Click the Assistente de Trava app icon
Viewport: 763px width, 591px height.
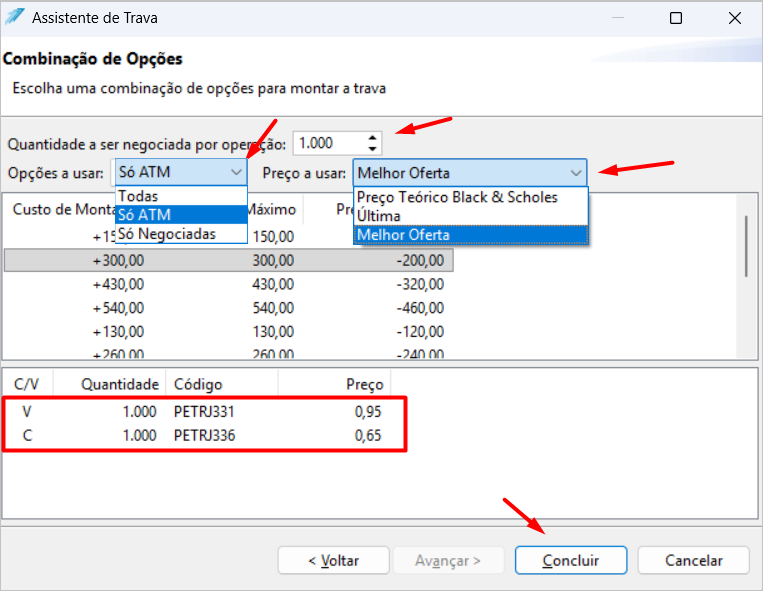click(x=14, y=17)
